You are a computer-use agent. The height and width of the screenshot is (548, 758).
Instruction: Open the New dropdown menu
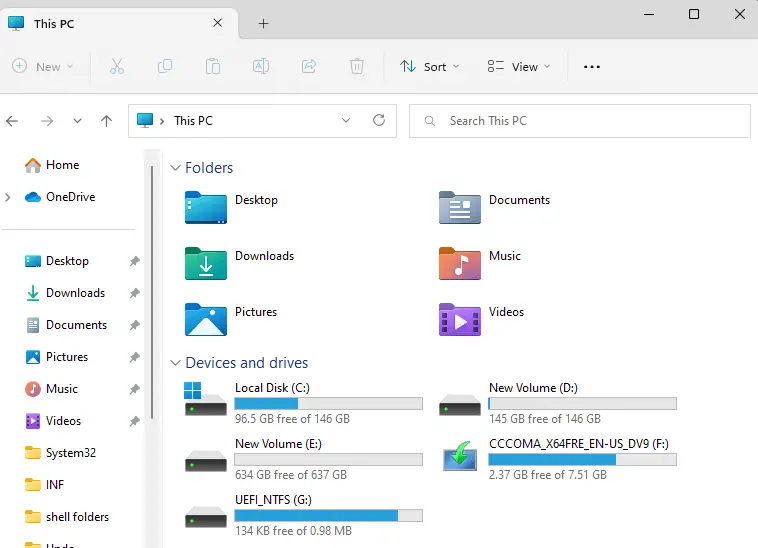coord(43,66)
